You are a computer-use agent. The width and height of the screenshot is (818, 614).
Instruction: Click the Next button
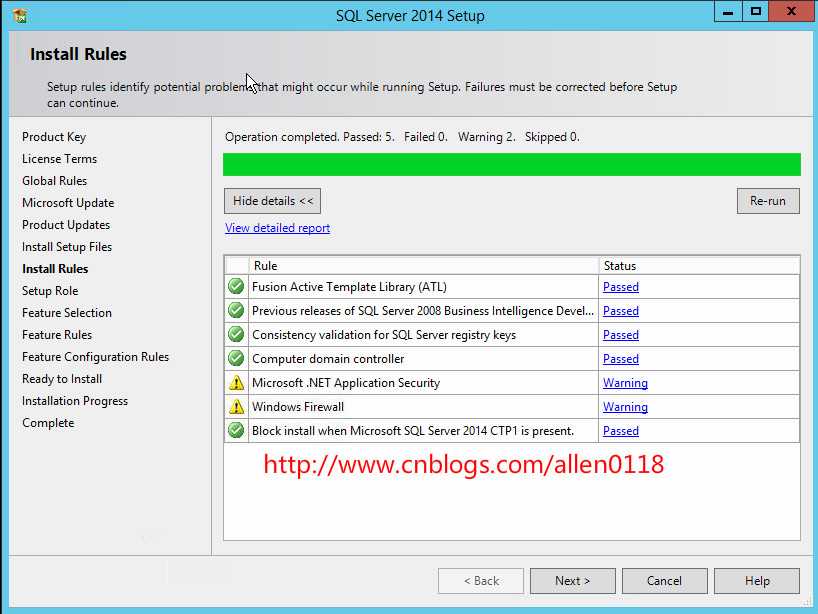pos(573,581)
